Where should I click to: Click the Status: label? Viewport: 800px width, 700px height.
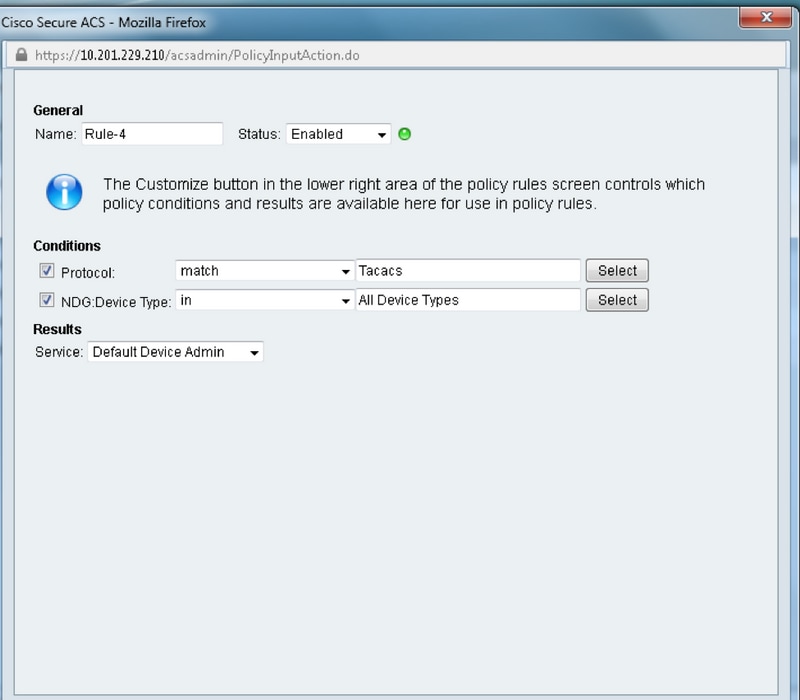(x=259, y=134)
